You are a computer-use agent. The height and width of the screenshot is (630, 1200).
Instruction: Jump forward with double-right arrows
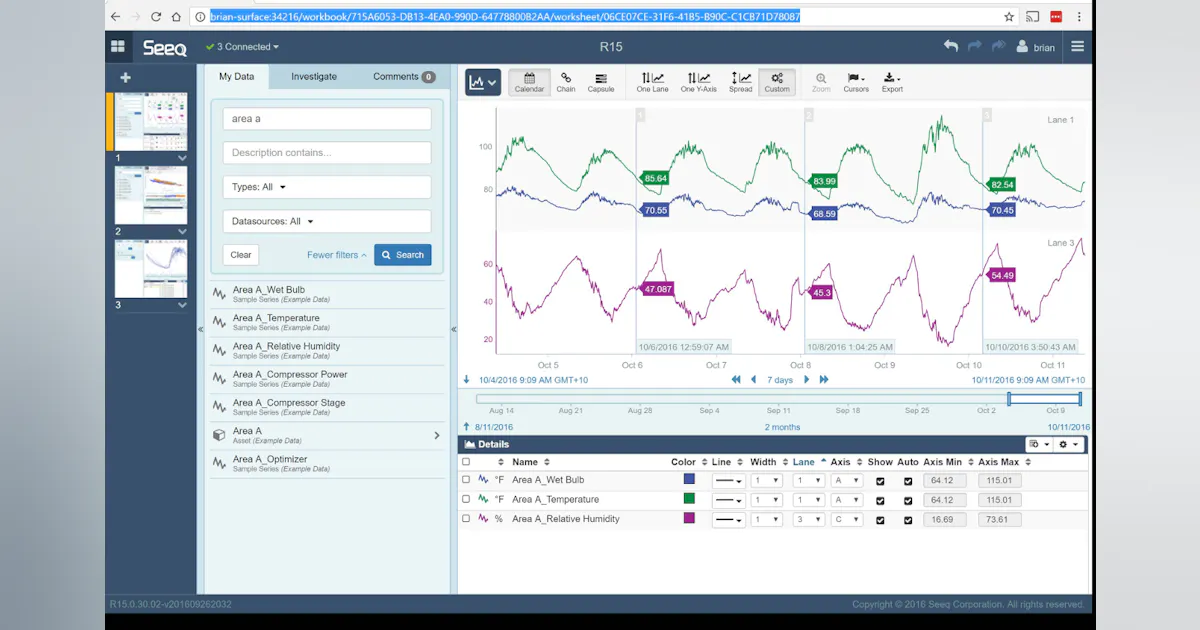[x=824, y=380]
